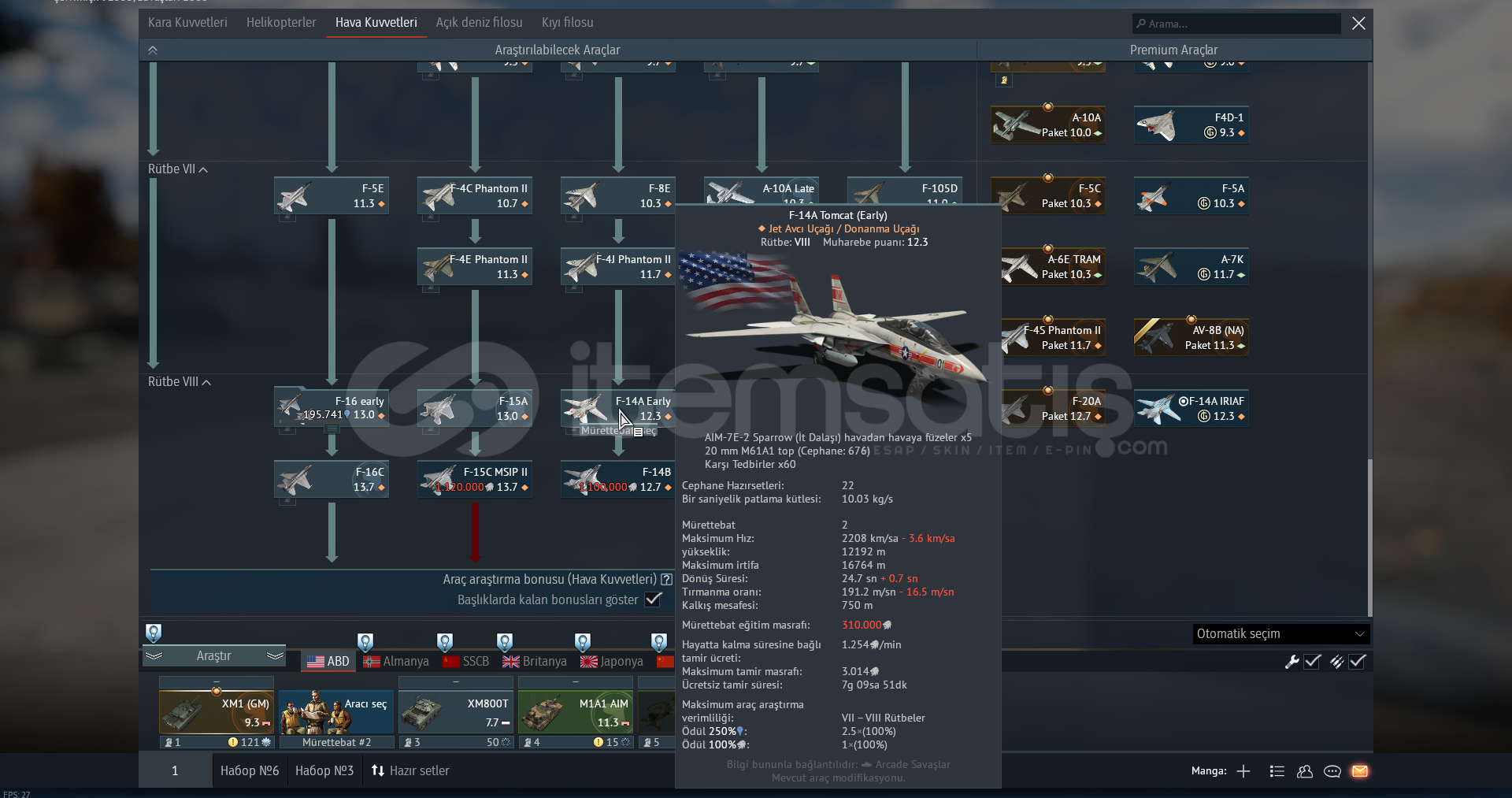1512x798 pixels.
Task: Select the A-10A Paket aircraft icon
Action: click(x=1047, y=124)
